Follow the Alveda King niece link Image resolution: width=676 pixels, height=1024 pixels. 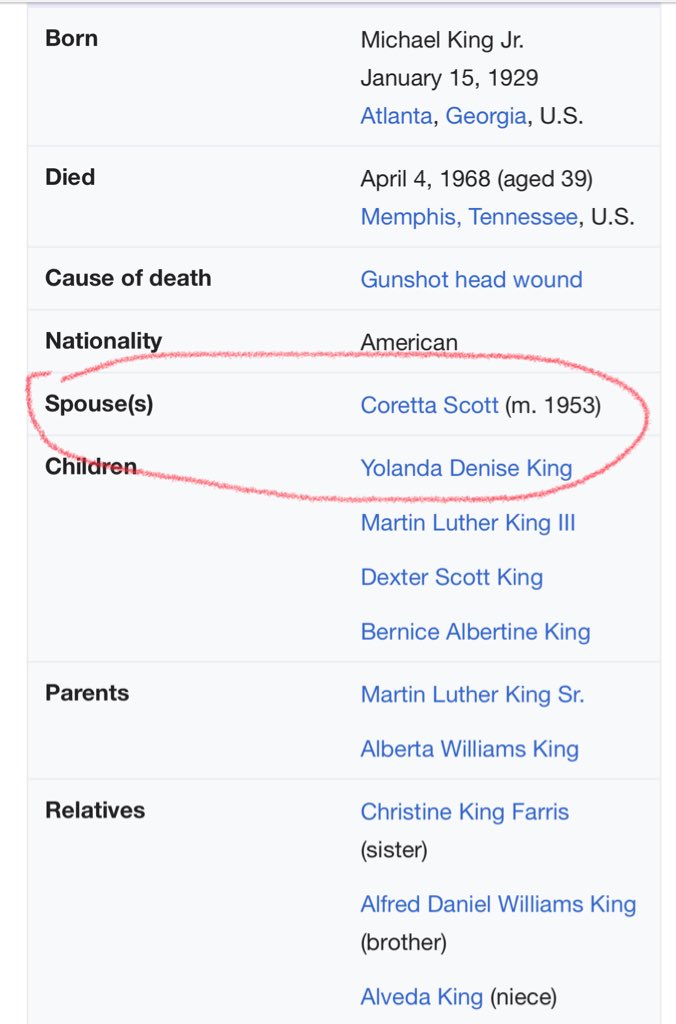coord(422,997)
